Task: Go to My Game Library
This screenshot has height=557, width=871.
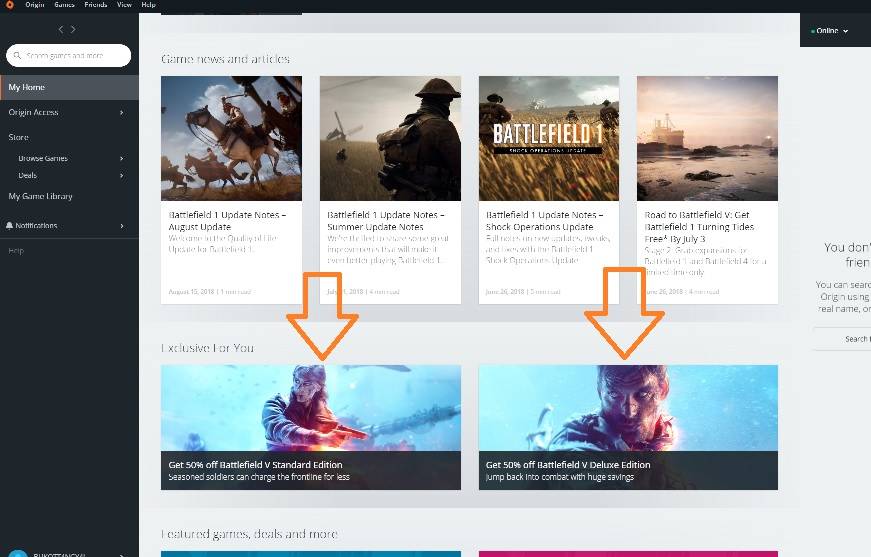Action: (x=41, y=196)
